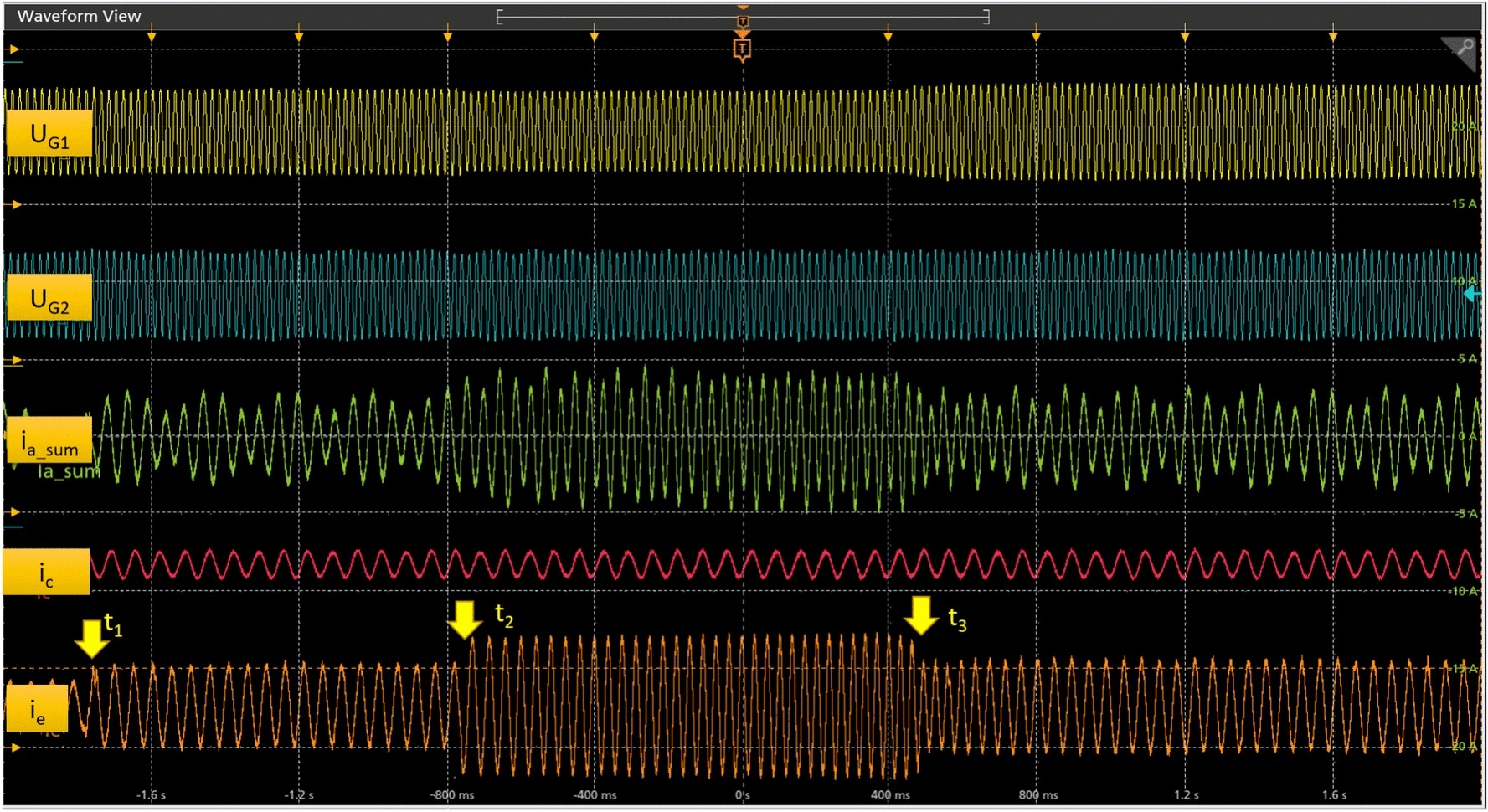Viewport: 1488px width, 812px height.
Task: Toggle the ic channel badge
Action: [x=46, y=570]
